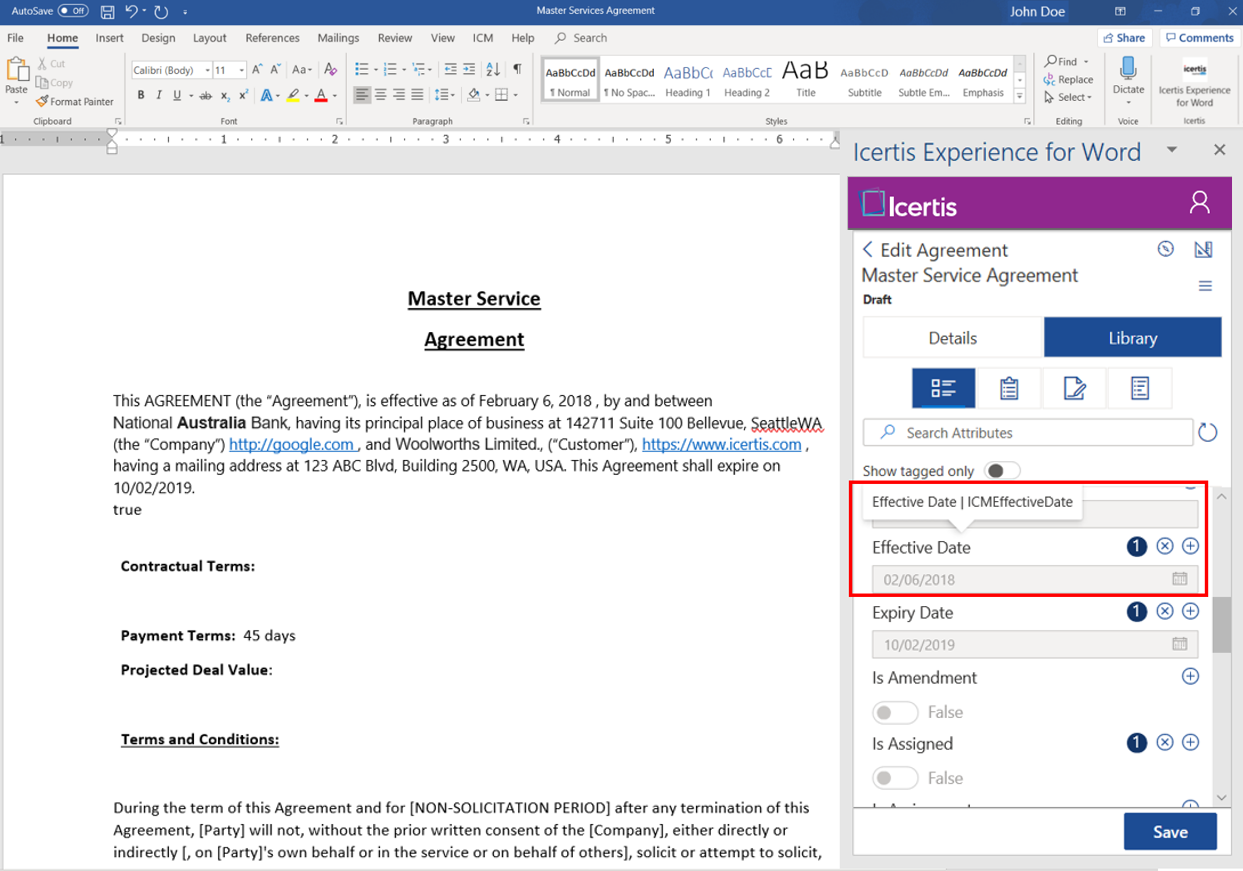
Task: Expand the Find dropdown arrow in Editing
Action: (x=1086, y=62)
